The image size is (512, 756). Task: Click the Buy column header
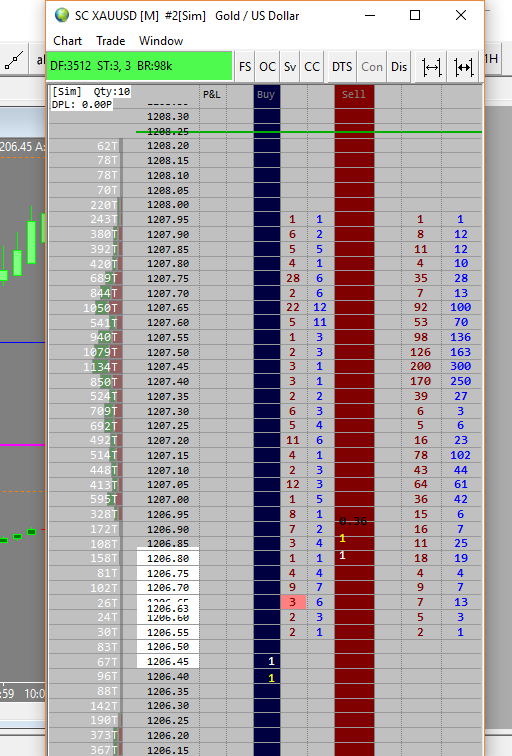266,94
